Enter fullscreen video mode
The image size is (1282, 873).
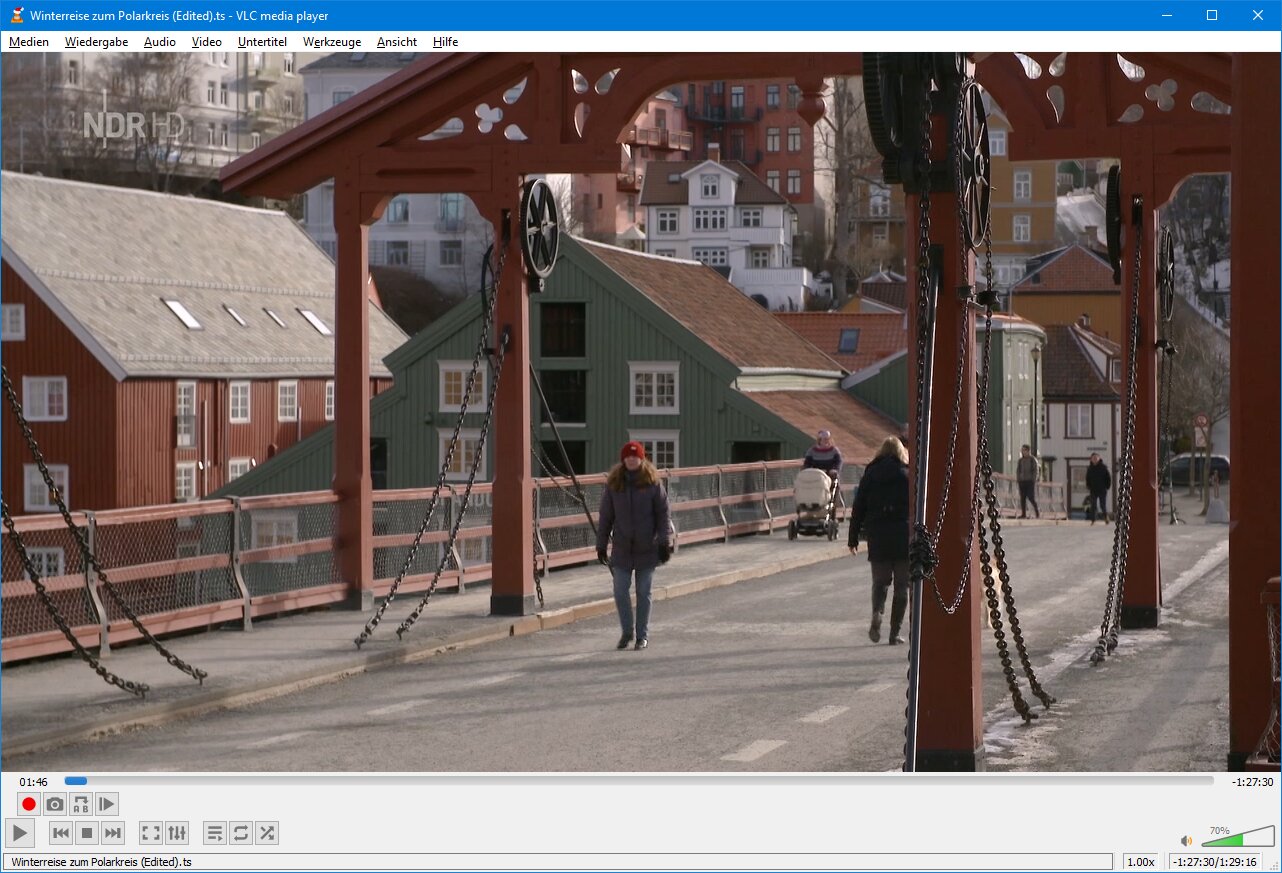[x=151, y=833]
